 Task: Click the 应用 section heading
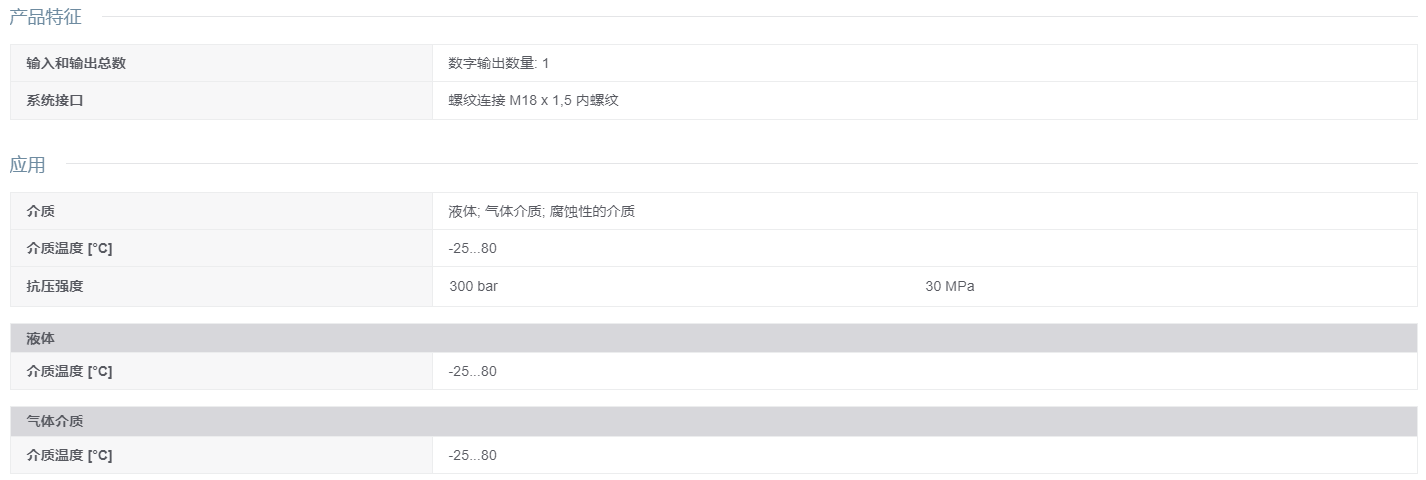pyautogui.click(x=27, y=164)
